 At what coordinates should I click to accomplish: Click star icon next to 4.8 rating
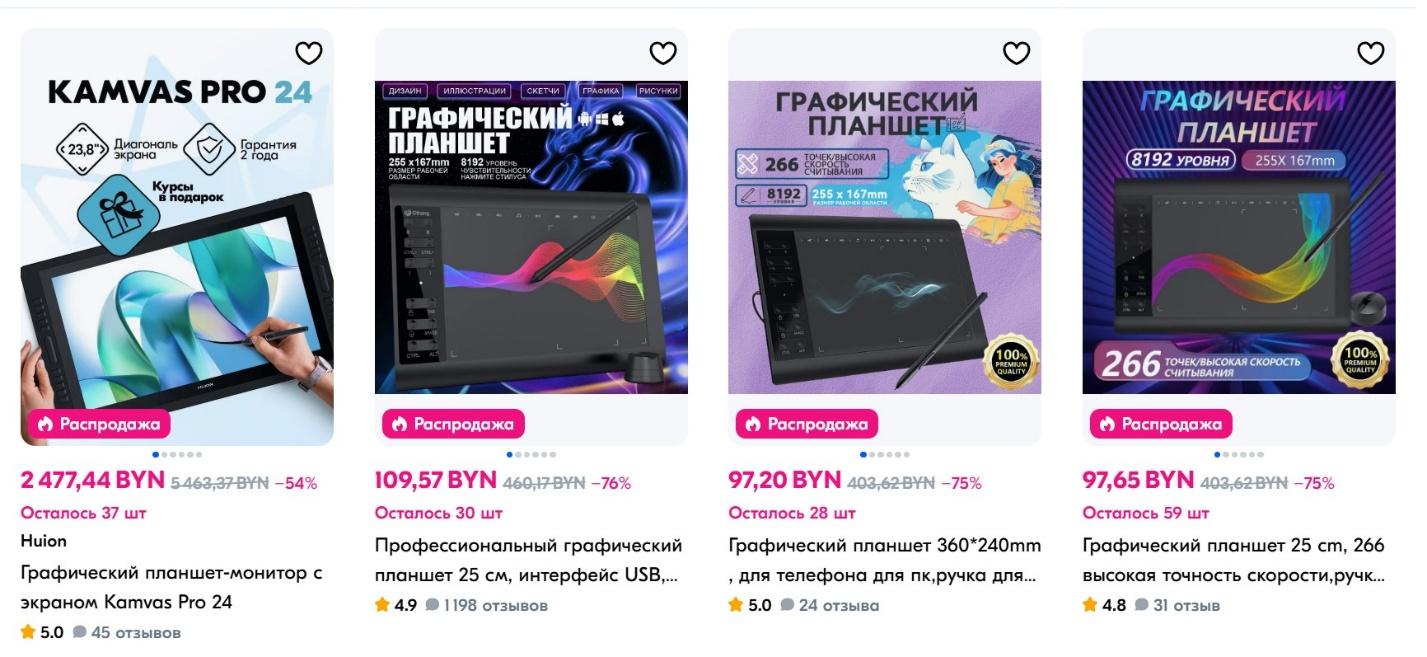click(x=1090, y=605)
